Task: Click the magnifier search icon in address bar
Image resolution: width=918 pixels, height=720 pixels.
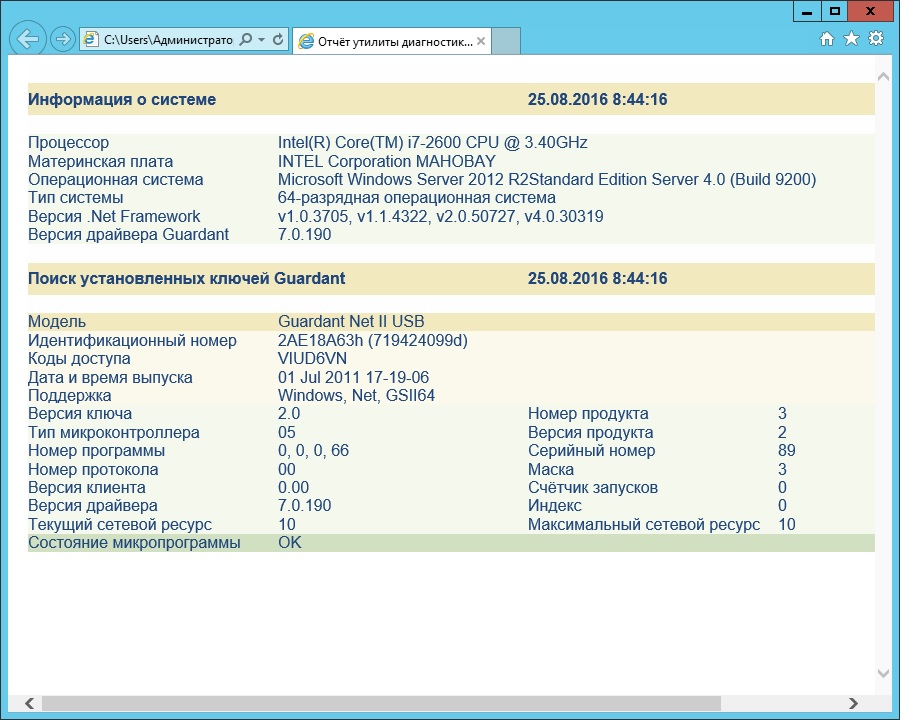Action: tap(245, 40)
